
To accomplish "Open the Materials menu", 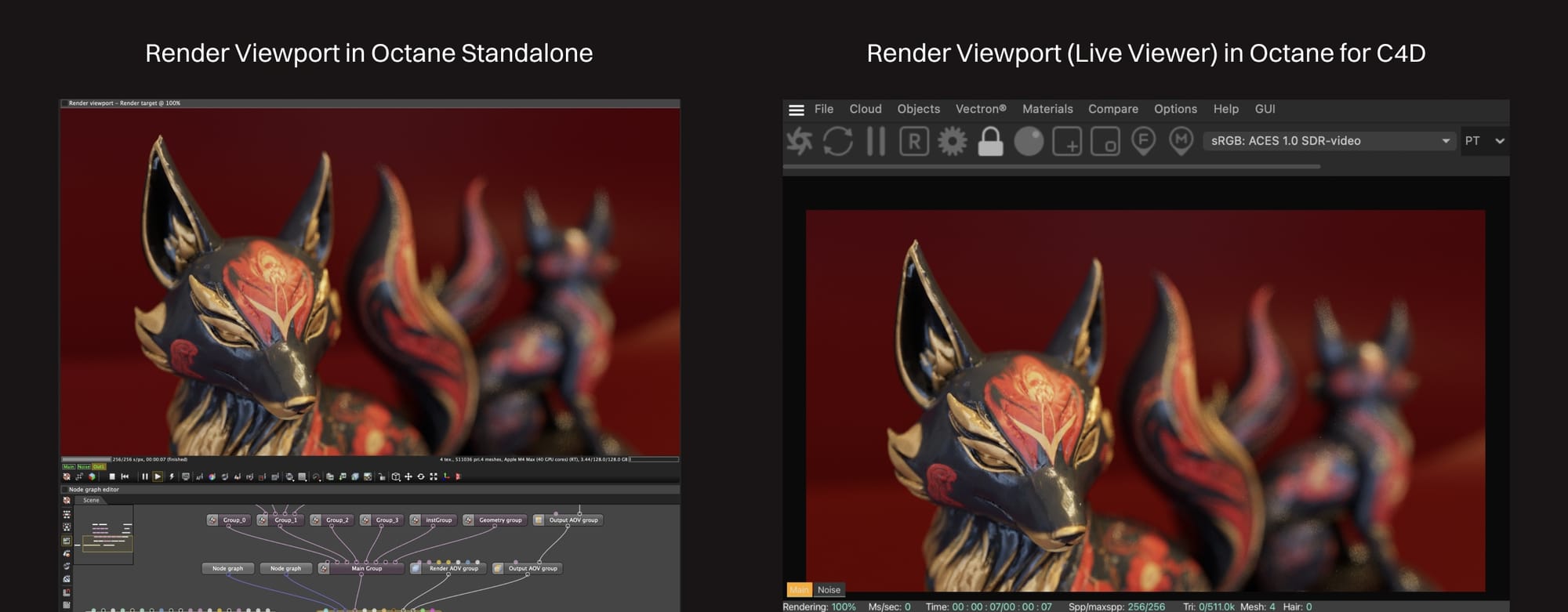I will tap(1047, 109).
